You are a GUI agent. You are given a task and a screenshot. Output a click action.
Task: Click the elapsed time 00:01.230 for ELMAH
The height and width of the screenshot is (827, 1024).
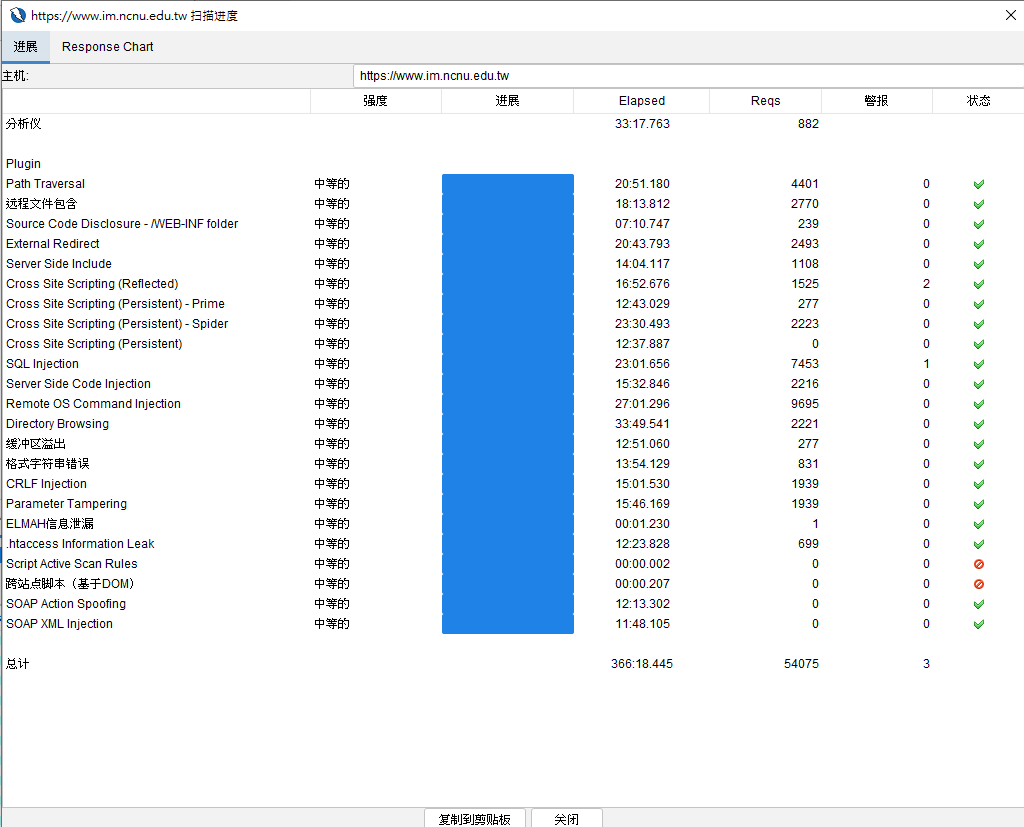(642, 524)
